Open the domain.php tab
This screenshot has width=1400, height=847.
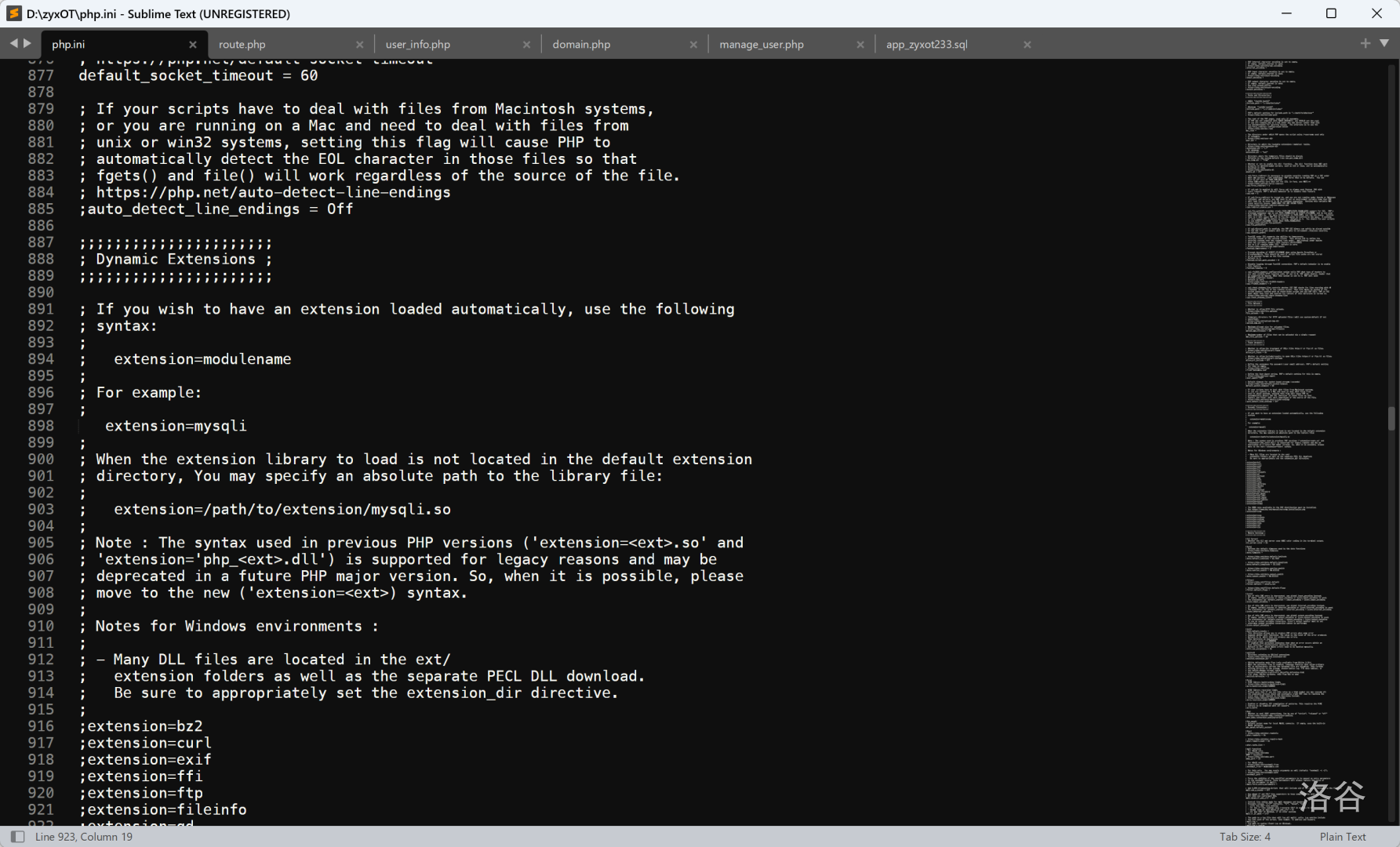point(581,45)
